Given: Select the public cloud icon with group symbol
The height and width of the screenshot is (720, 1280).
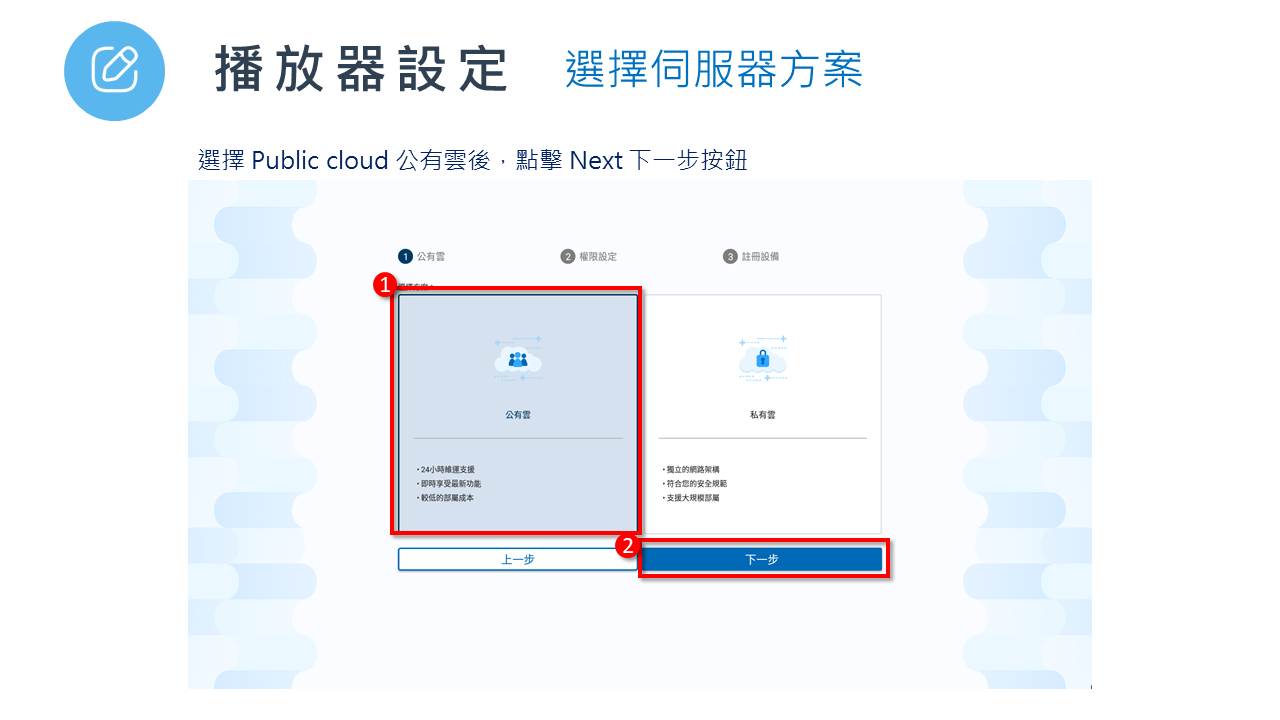Looking at the screenshot, I should tap(518, 360).
